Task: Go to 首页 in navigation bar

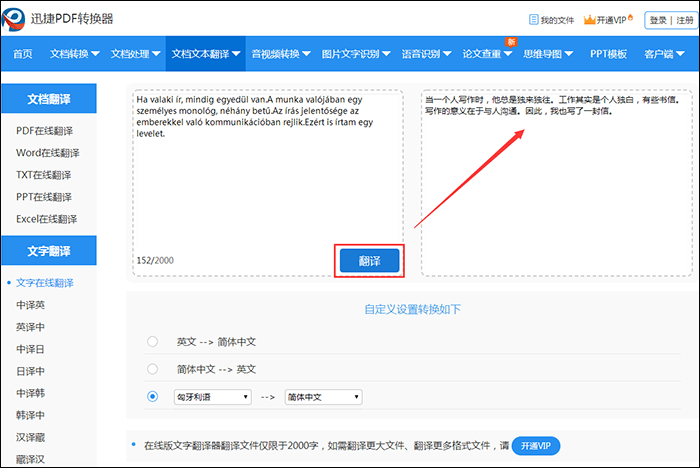Action: coord(22,54)
